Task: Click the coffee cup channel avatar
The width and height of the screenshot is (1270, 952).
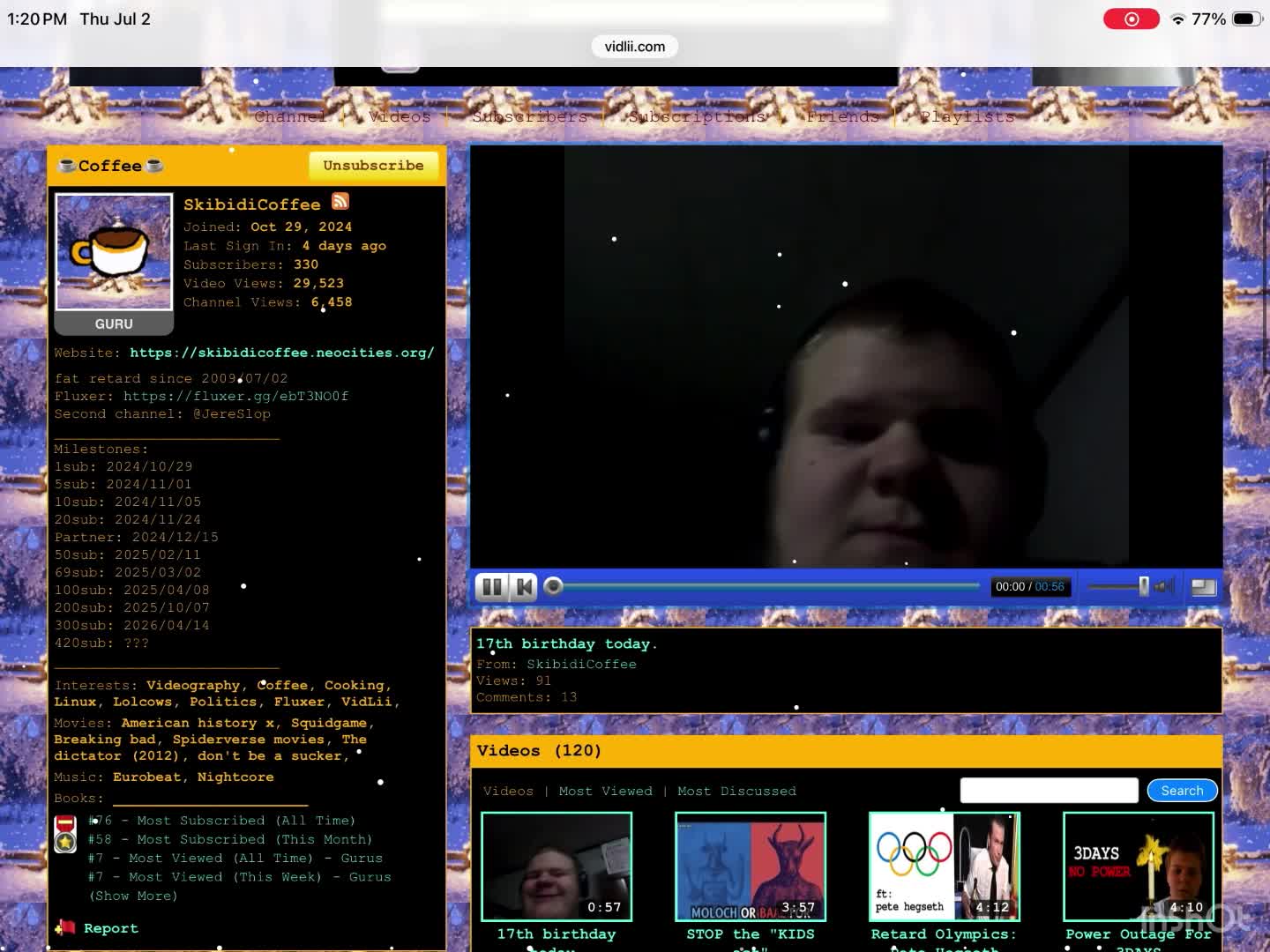Action: (114, 252)
